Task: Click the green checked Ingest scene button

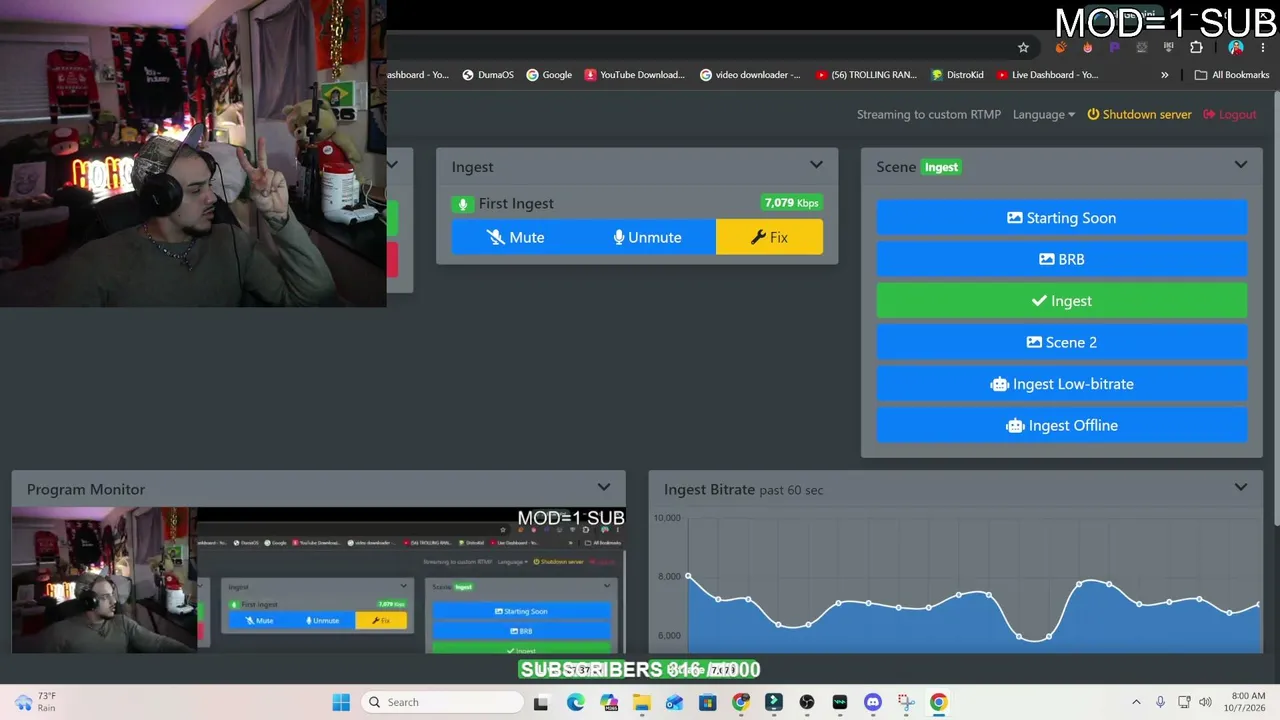Action: [x=1062, y=301]
